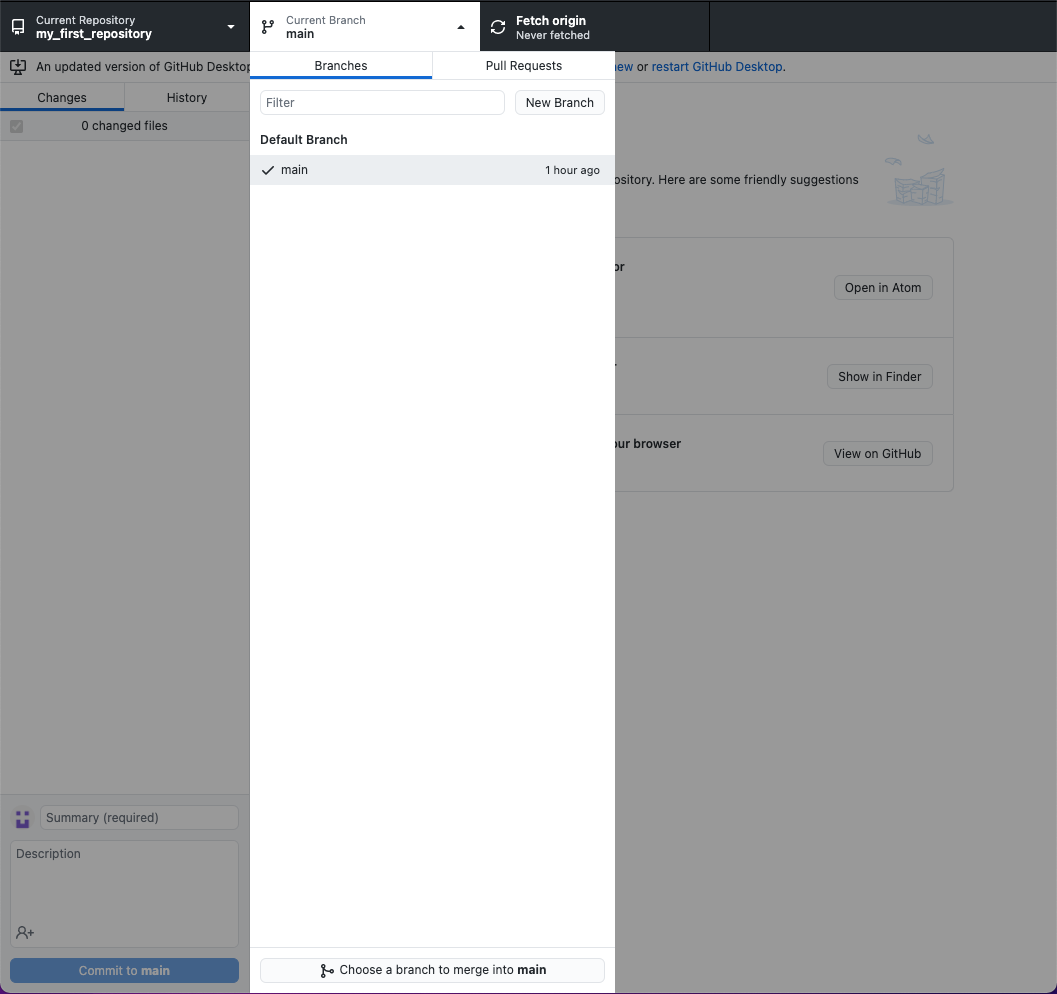Switch to the Pull Requests tab
Viewport: 1057px width, 994px height.
pos(524,65)
